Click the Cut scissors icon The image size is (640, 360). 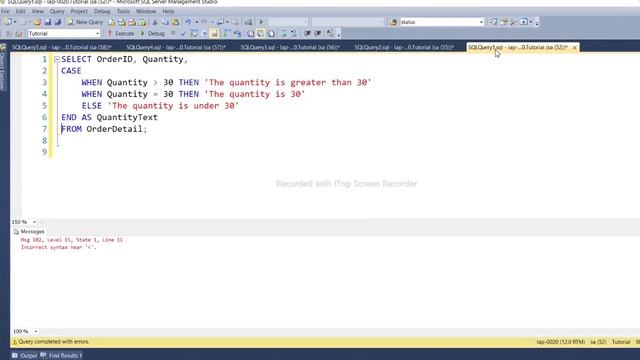(155, 22)
